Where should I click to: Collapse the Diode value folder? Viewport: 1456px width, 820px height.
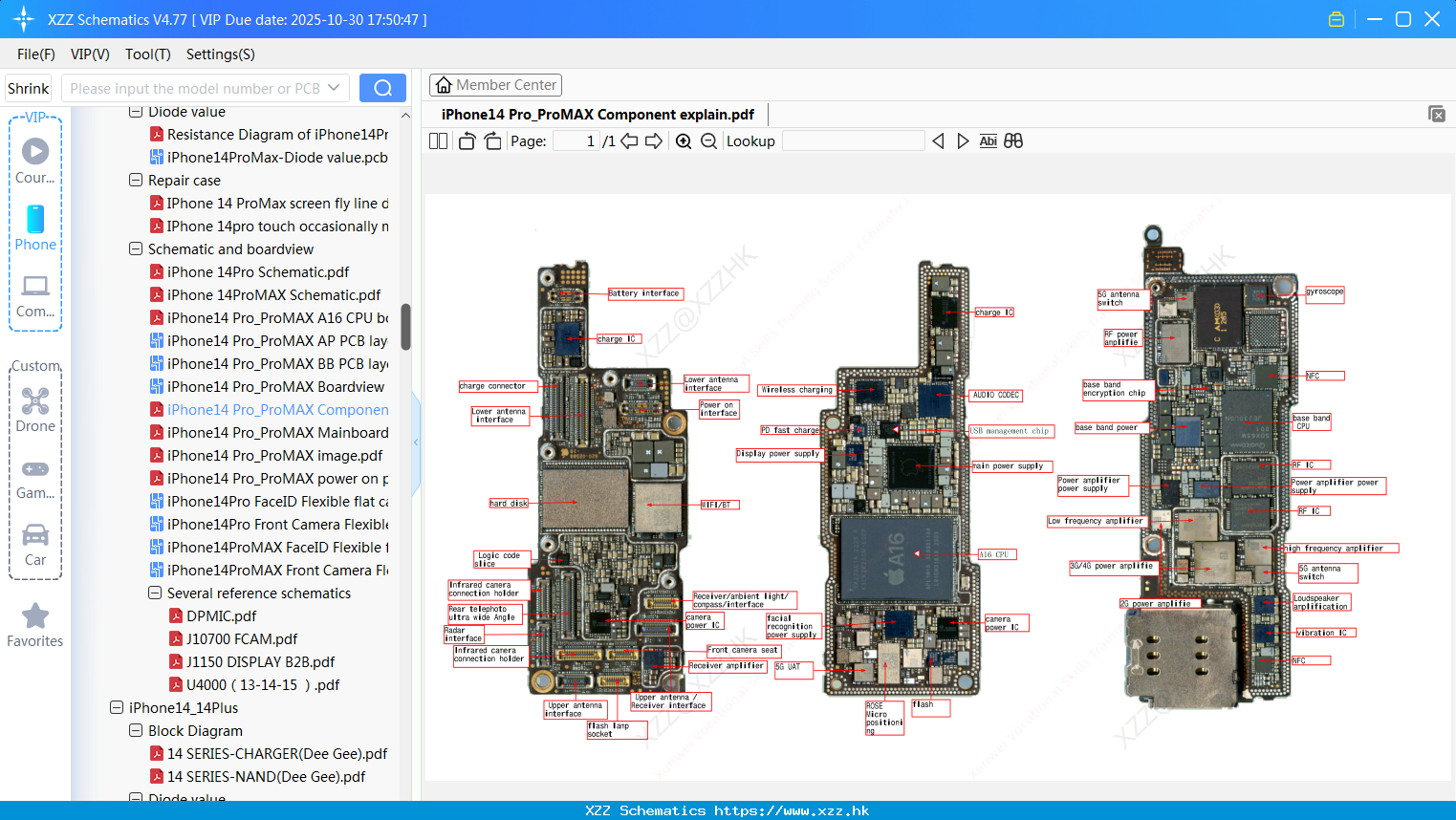point(136,112)
